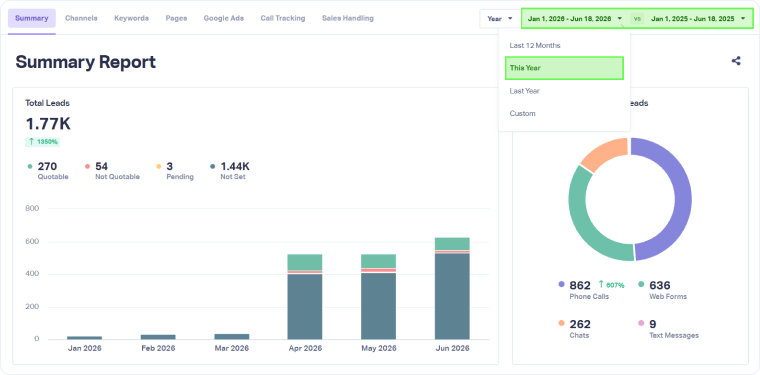Click the 607% Phone Calls increase indicator
Image resolution: width=760 pixels, height=375 pixels.
pos(611,285)
